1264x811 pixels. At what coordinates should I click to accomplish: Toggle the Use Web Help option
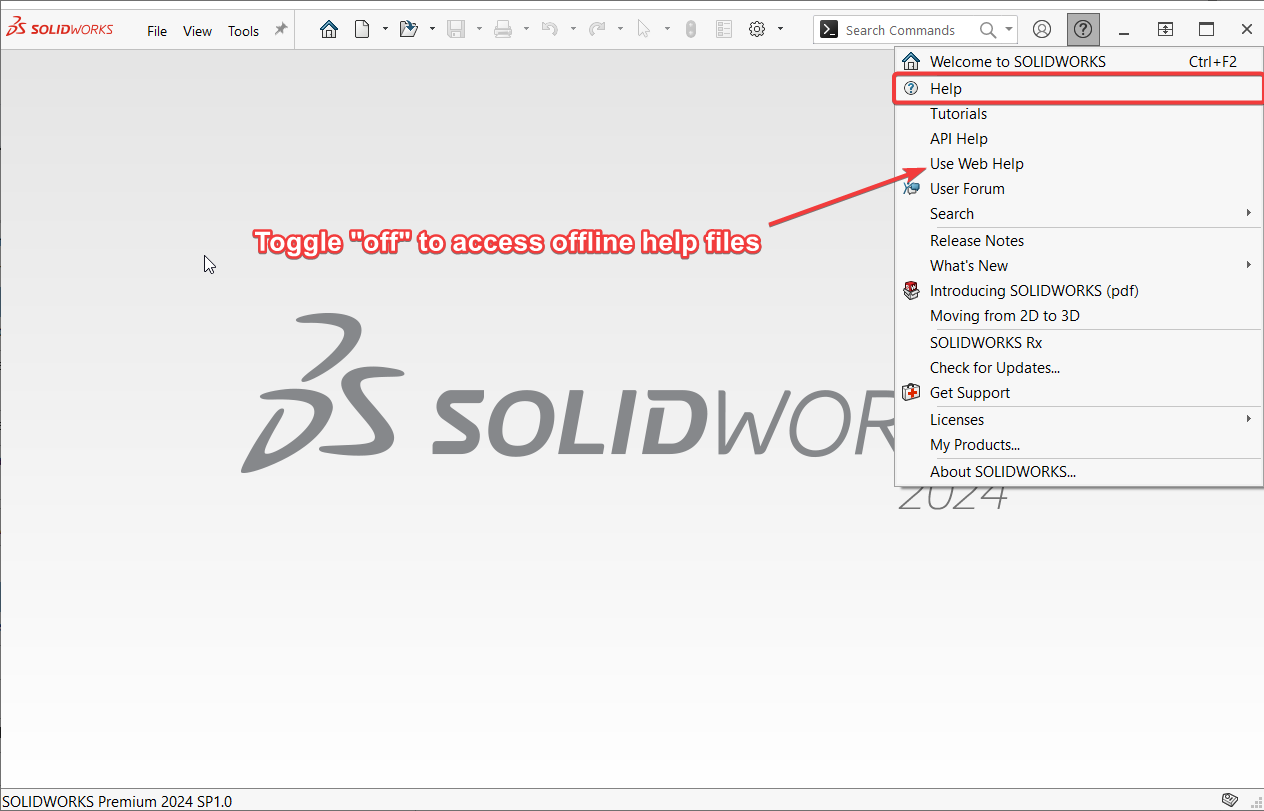[976, 164]
